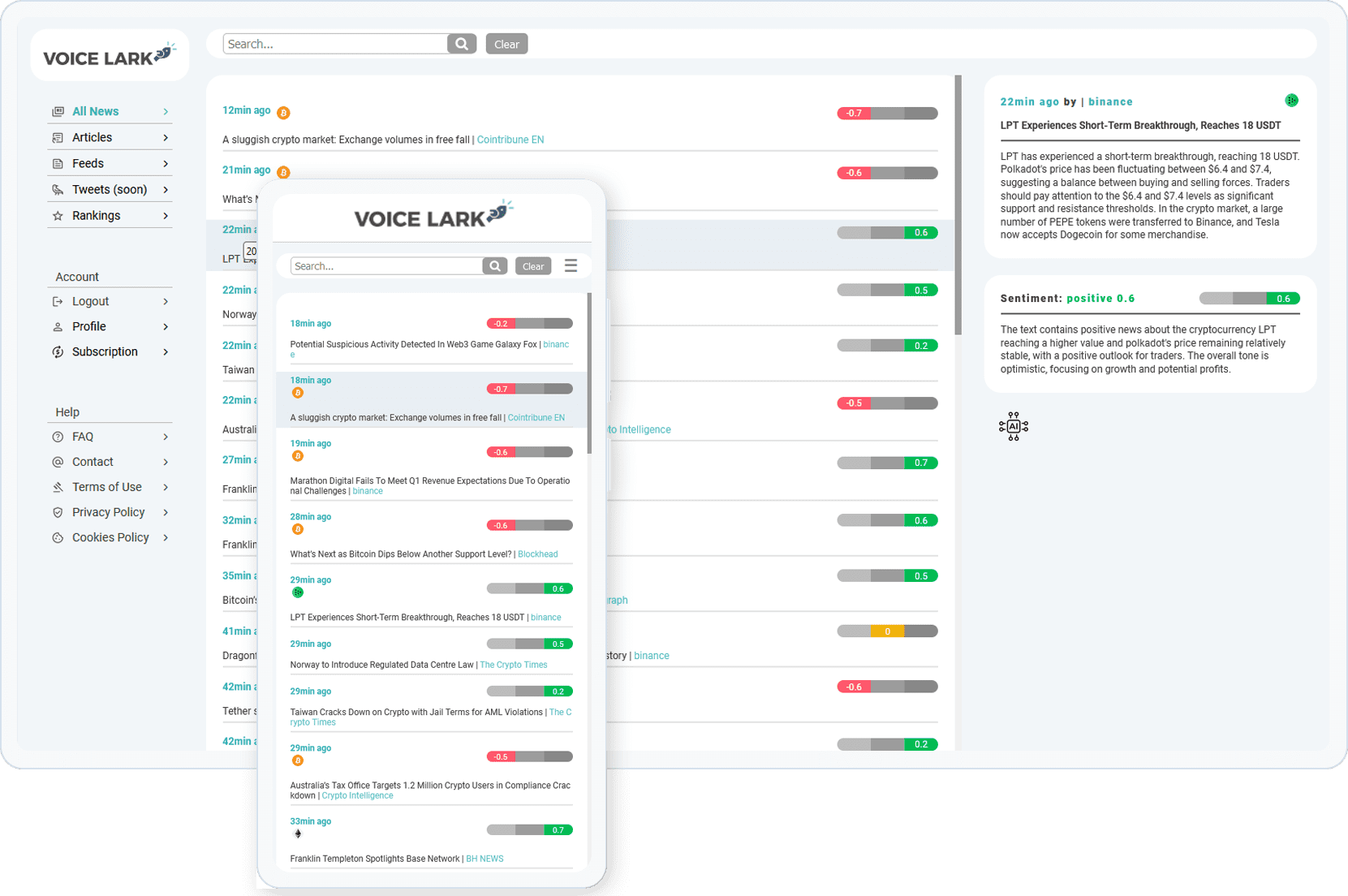Click the Ethereum icon under 33min ago
Screen dimensions: 1348x896
point(298,834)
